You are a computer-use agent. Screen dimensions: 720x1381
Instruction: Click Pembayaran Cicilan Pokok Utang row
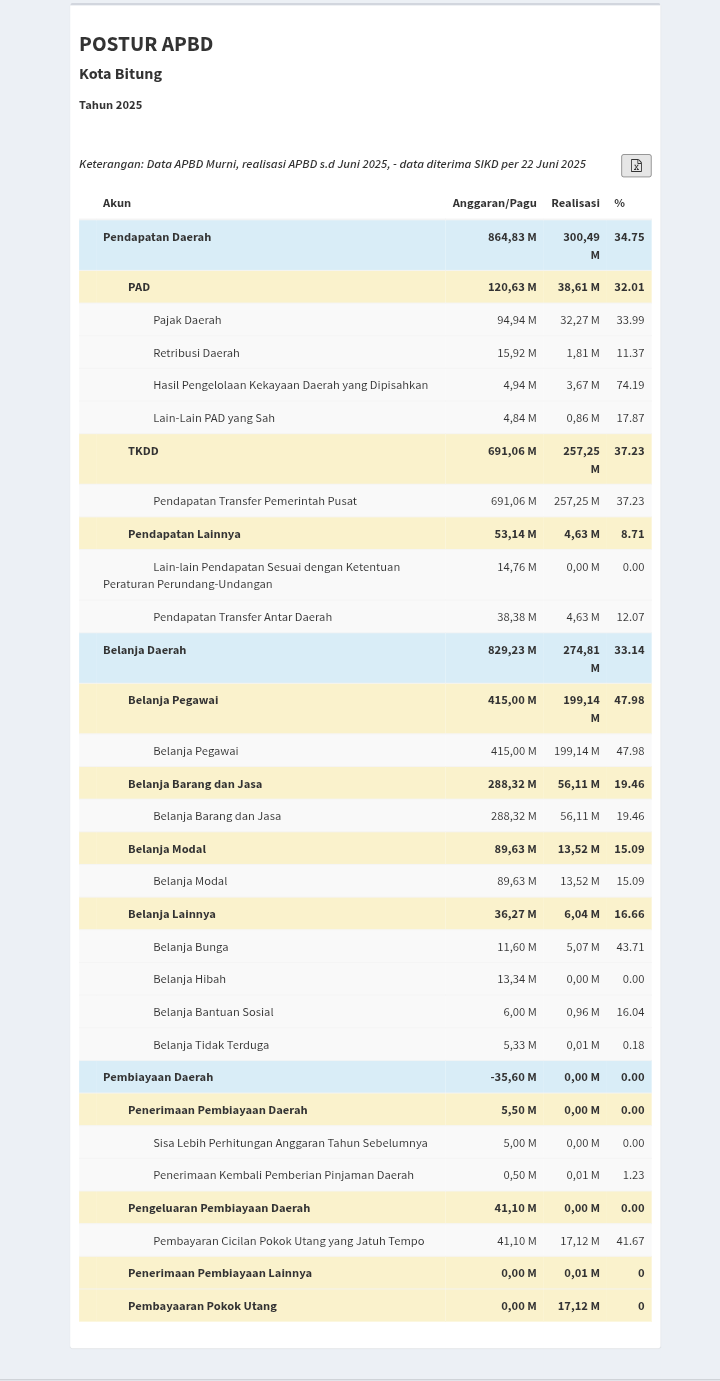288,1241
